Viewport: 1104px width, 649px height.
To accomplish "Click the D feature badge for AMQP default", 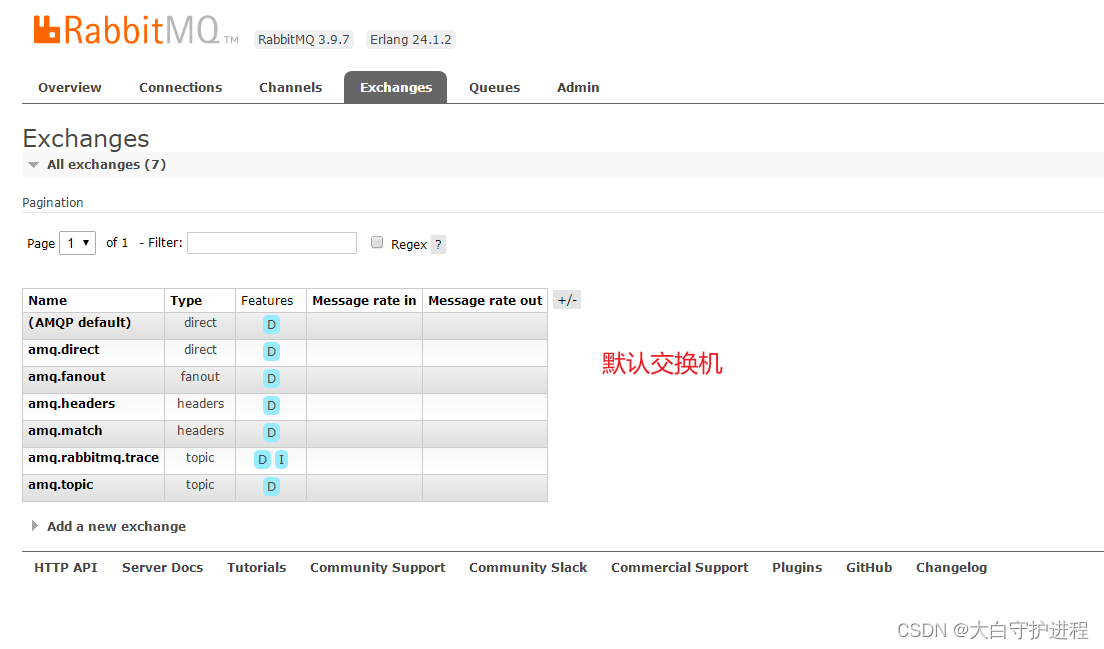I will (x=271, y=324).
